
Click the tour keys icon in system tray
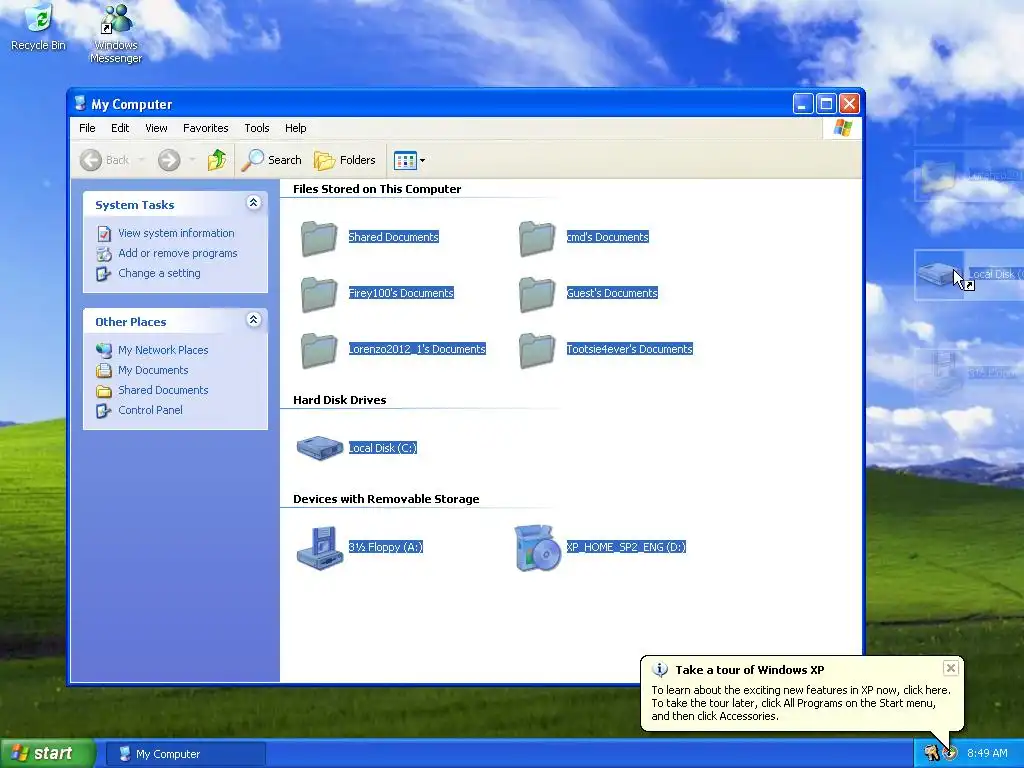tap(931, 754)
